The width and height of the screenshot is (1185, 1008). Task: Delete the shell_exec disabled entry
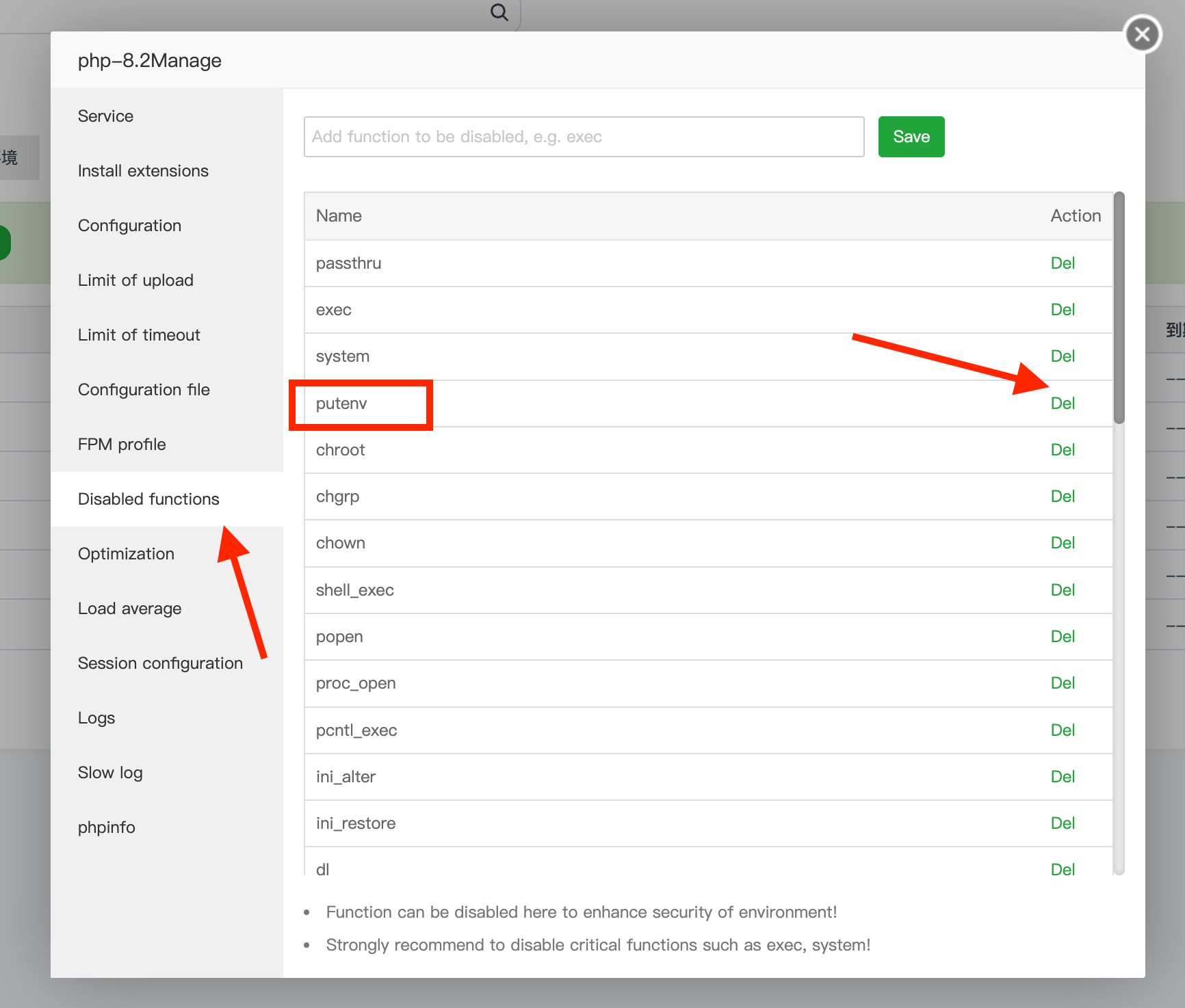coord(1063,590)
